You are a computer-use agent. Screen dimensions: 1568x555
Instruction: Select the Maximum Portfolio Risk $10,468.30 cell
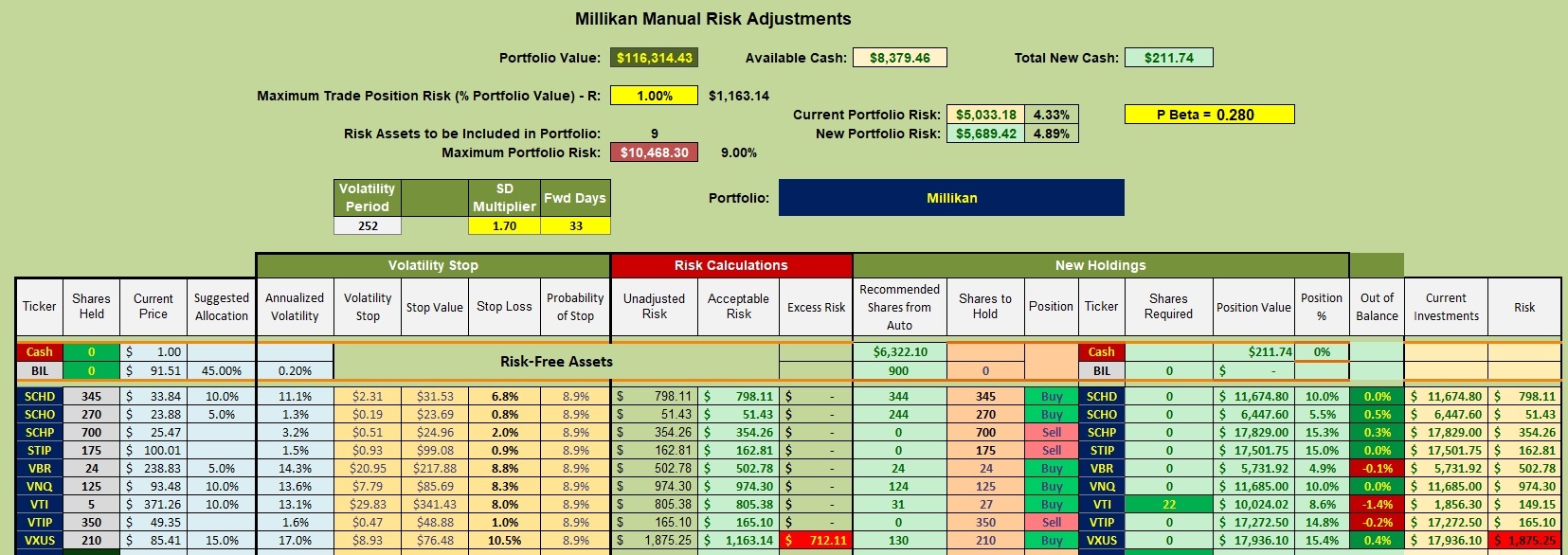point(654,152)
